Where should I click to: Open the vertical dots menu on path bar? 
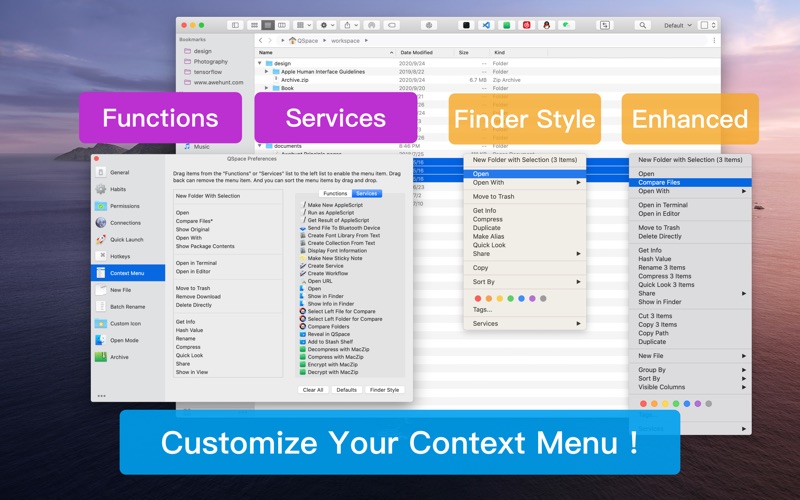(714, 40)
